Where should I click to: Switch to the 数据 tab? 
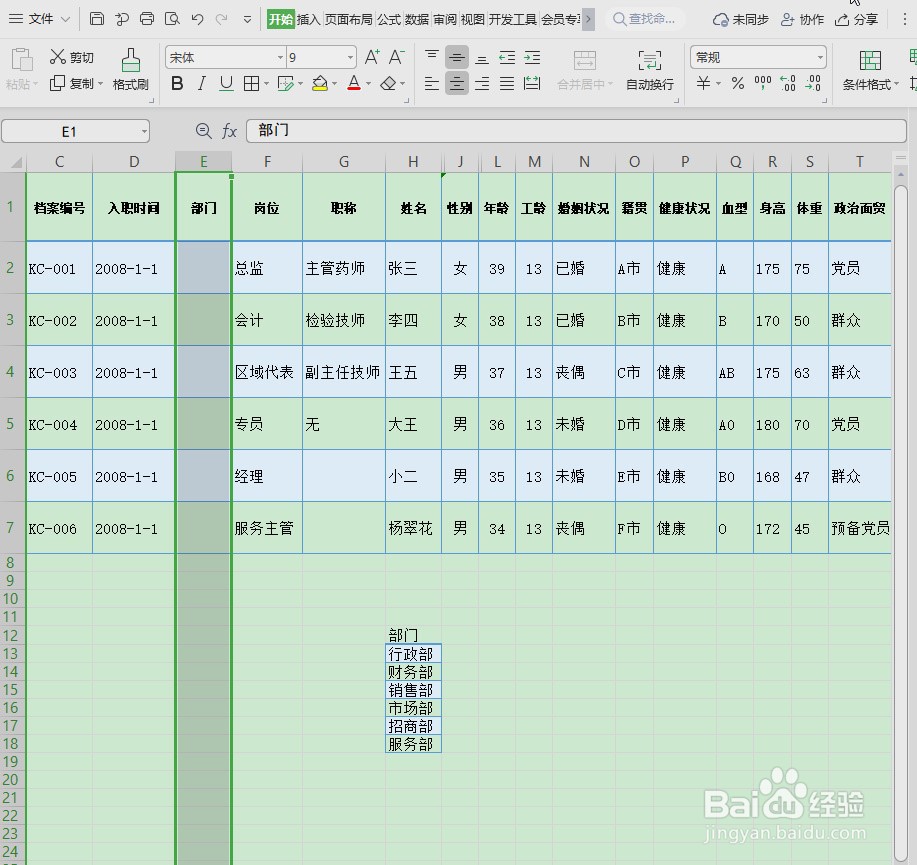point(417,19)
